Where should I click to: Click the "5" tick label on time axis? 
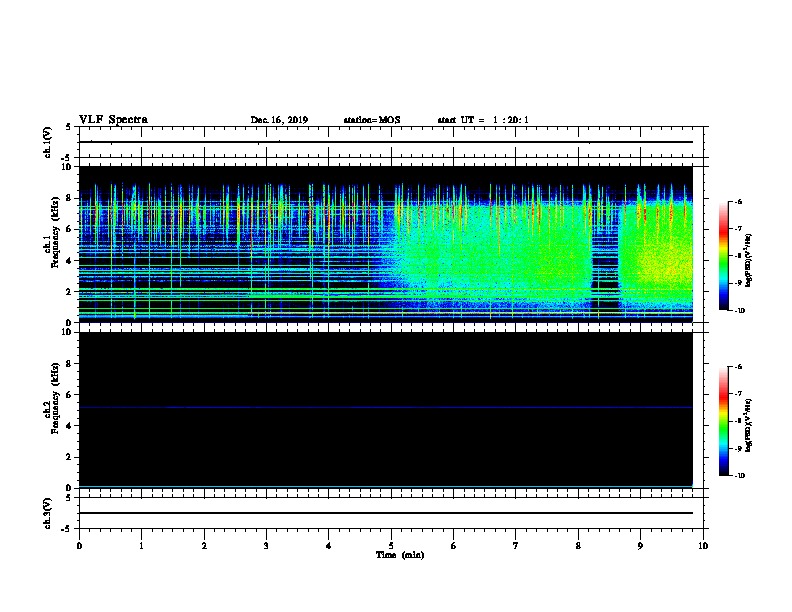point(391,546)
